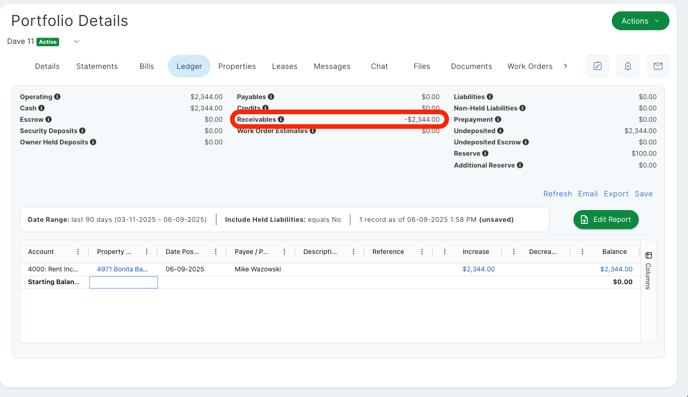This screenshot has height=397, width=688.
Task: Click the $2,344.00 Balance amount link
Action: 616,269
